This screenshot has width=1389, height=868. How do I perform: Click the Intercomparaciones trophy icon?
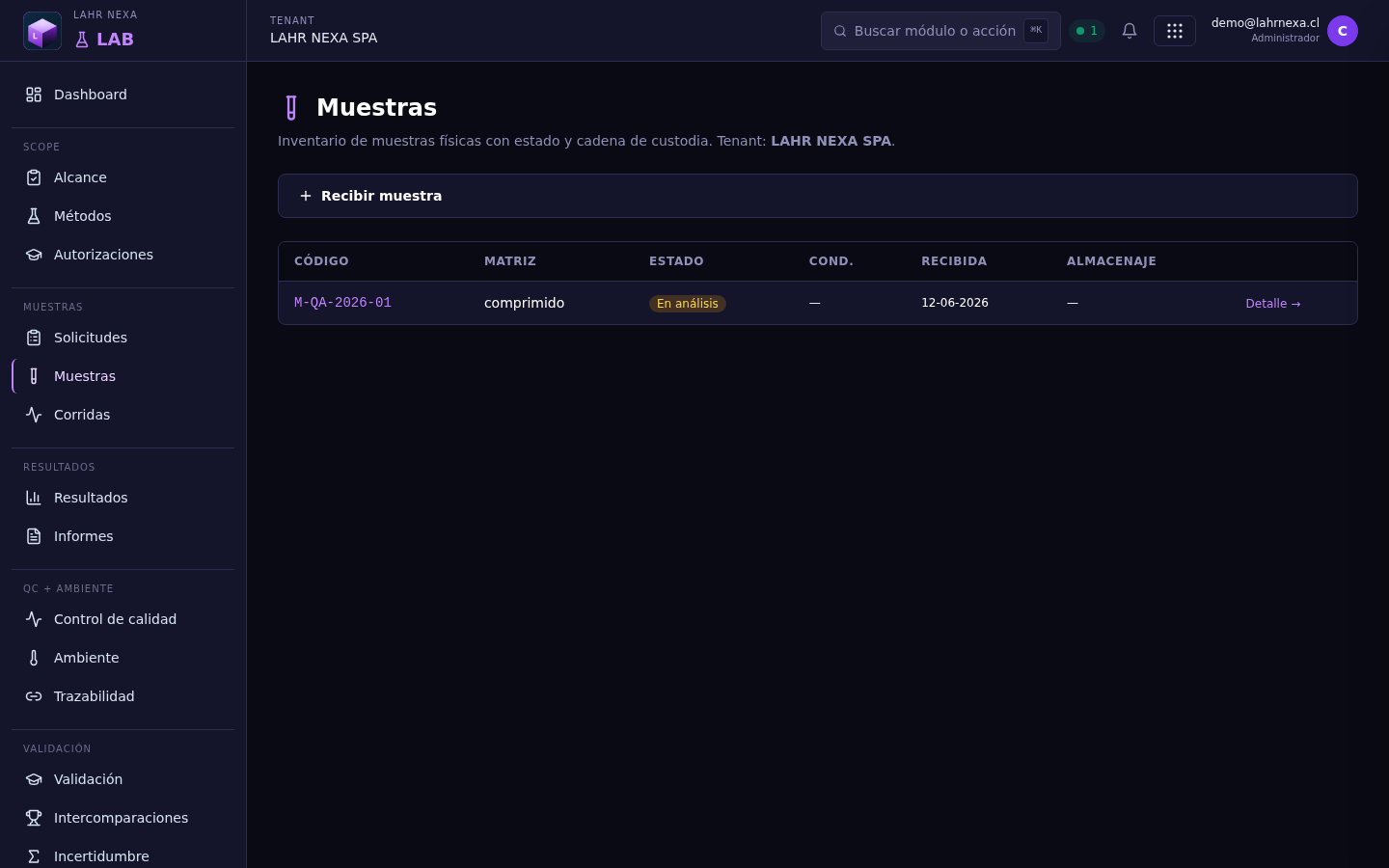click(34, 818)
